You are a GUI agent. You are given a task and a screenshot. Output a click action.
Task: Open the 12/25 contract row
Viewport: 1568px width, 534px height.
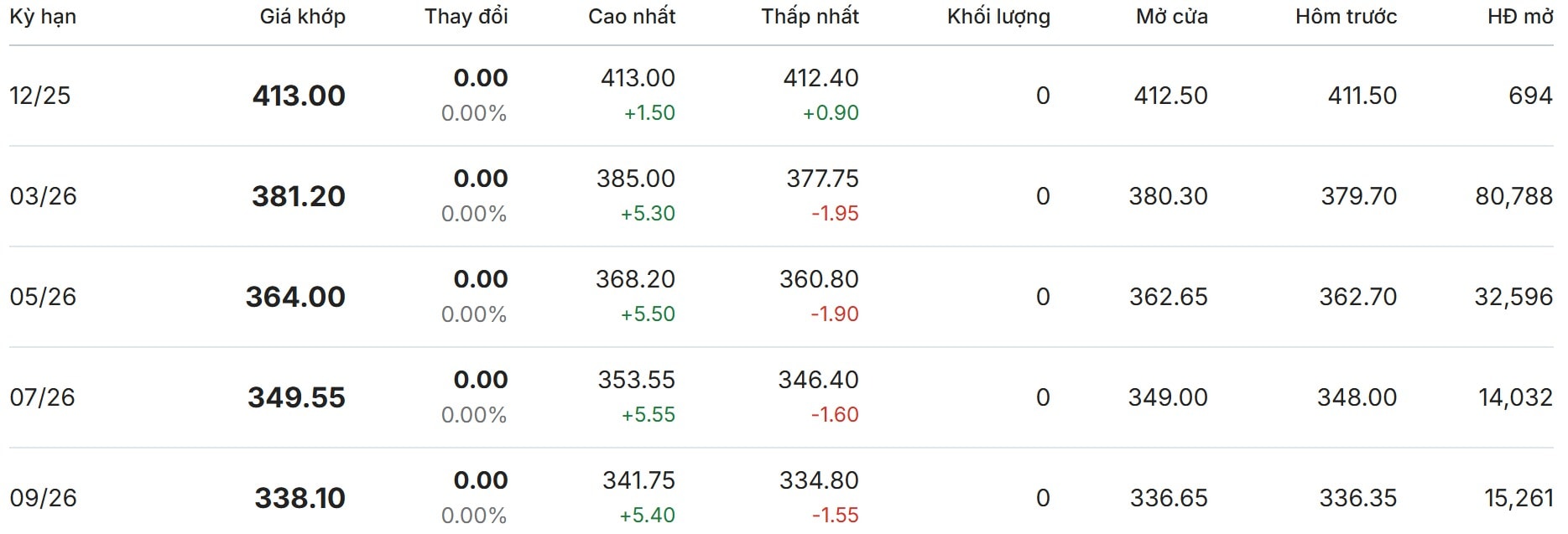pos(40,96)
